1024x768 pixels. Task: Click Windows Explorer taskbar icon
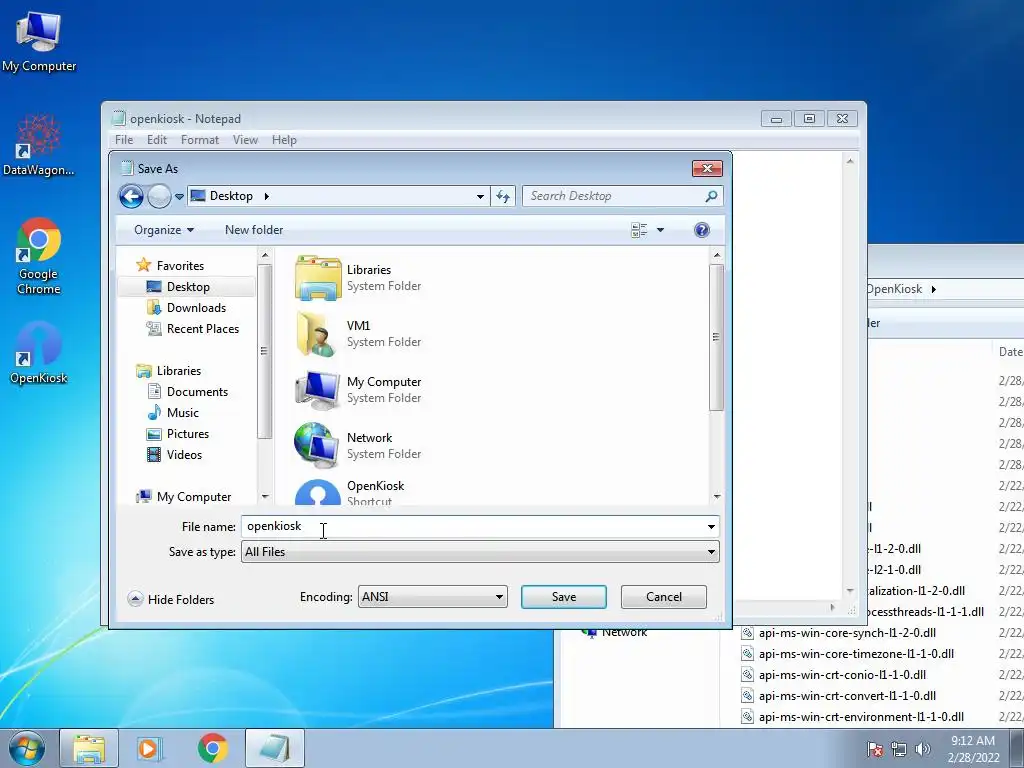[x=89, y=748]
